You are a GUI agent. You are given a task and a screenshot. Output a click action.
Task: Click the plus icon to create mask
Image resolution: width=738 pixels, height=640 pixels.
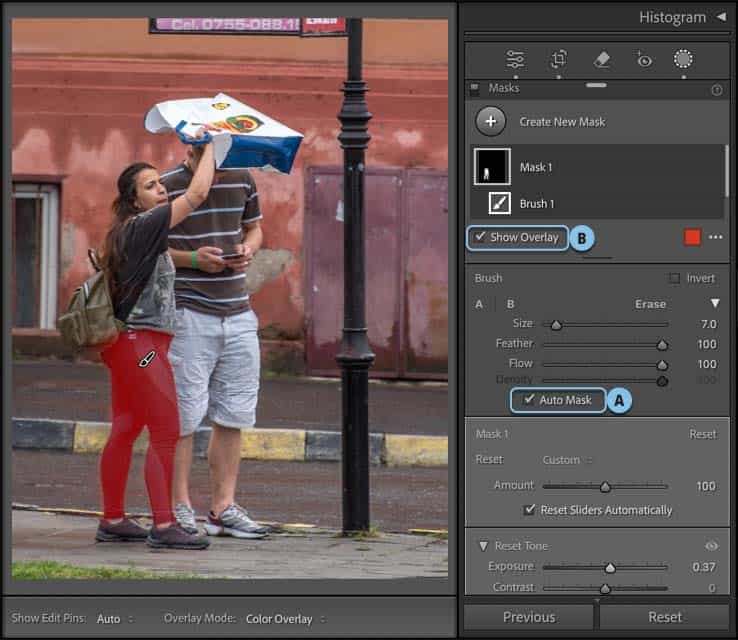(490, 121)
